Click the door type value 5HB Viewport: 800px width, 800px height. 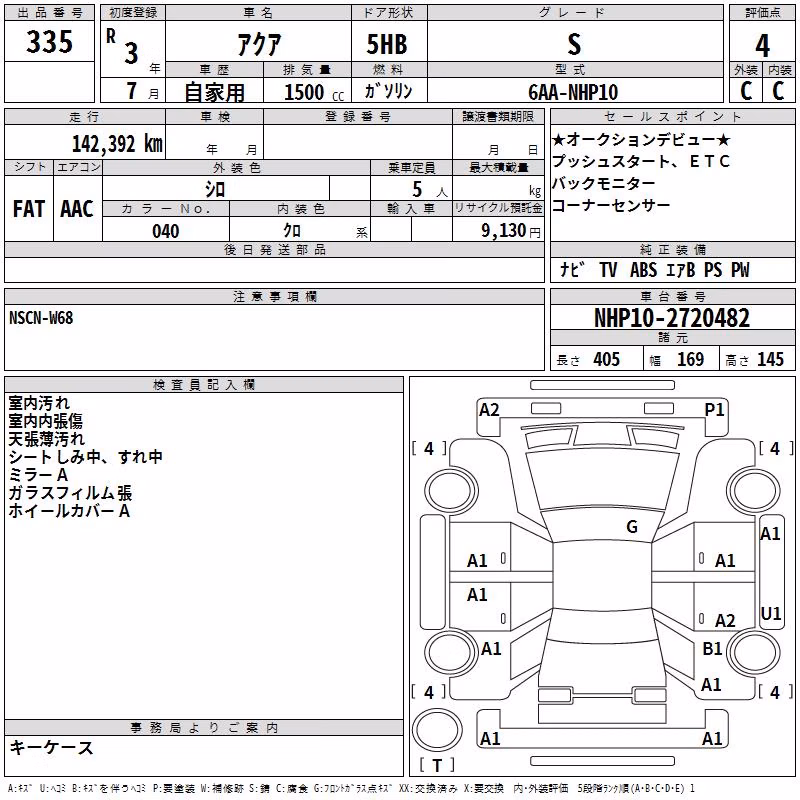coord(387,44)
